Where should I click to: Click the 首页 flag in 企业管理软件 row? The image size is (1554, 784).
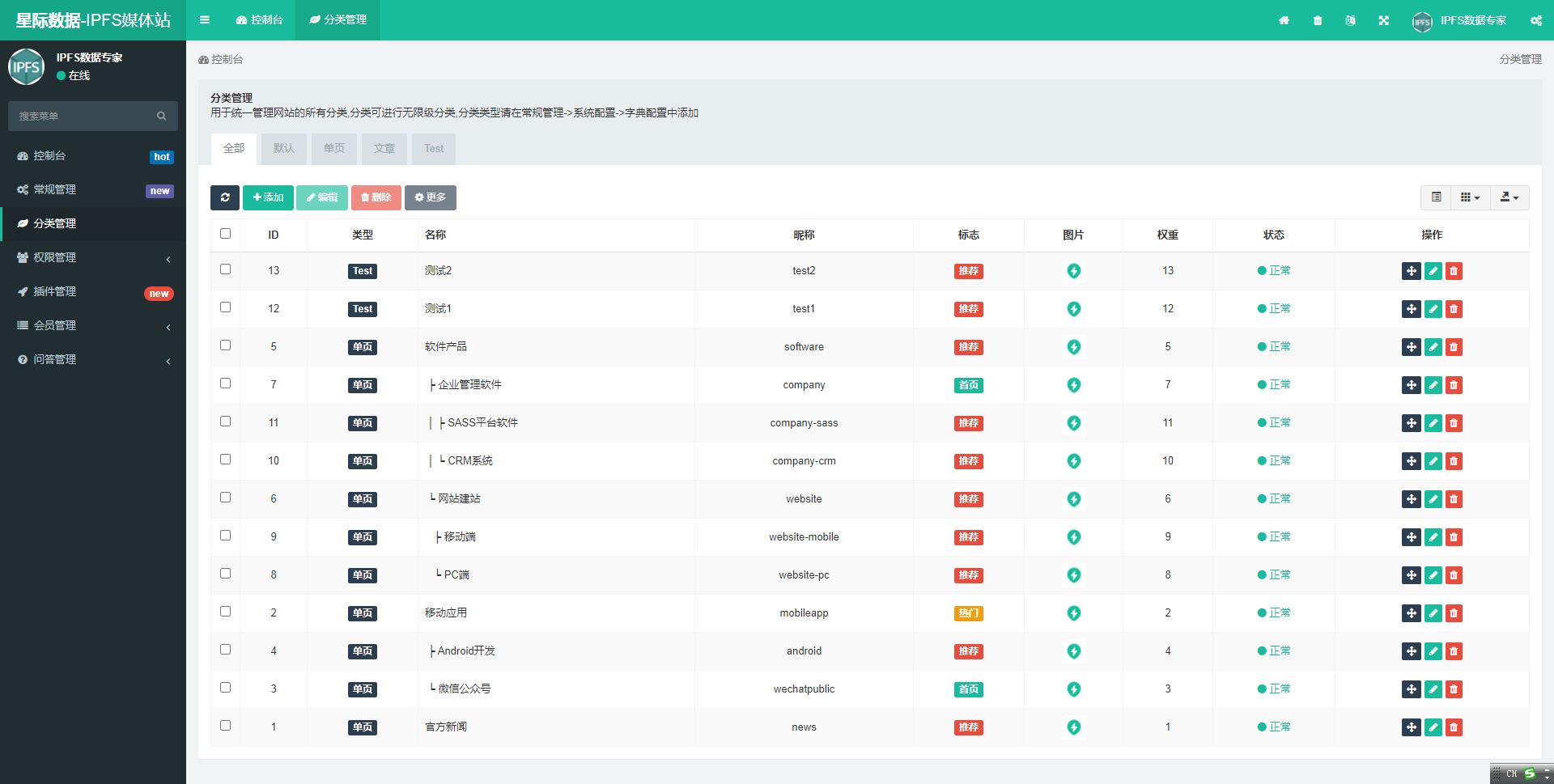(969, 385)
